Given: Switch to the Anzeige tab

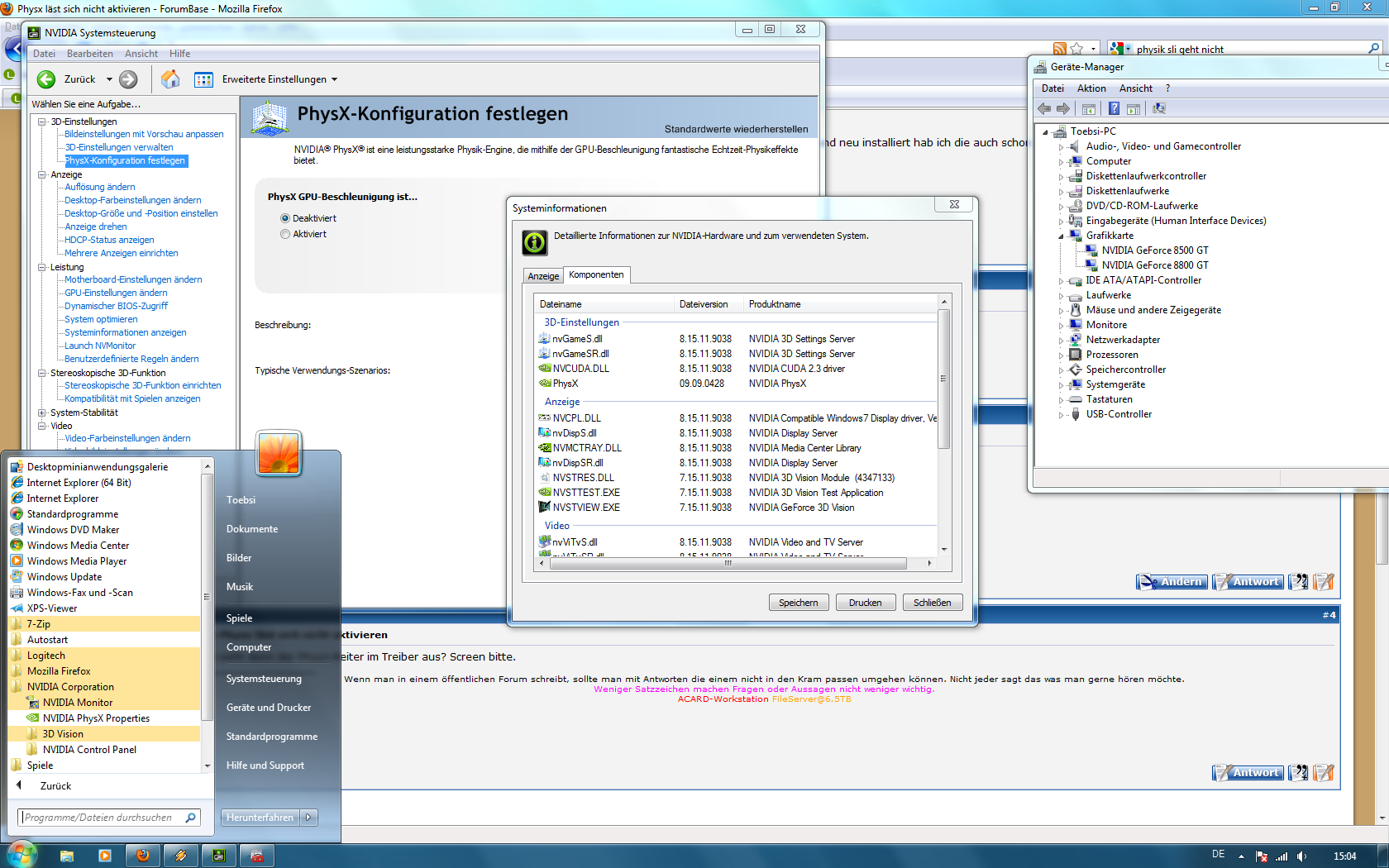Looking at the screenshot, I should pos(544,276).
